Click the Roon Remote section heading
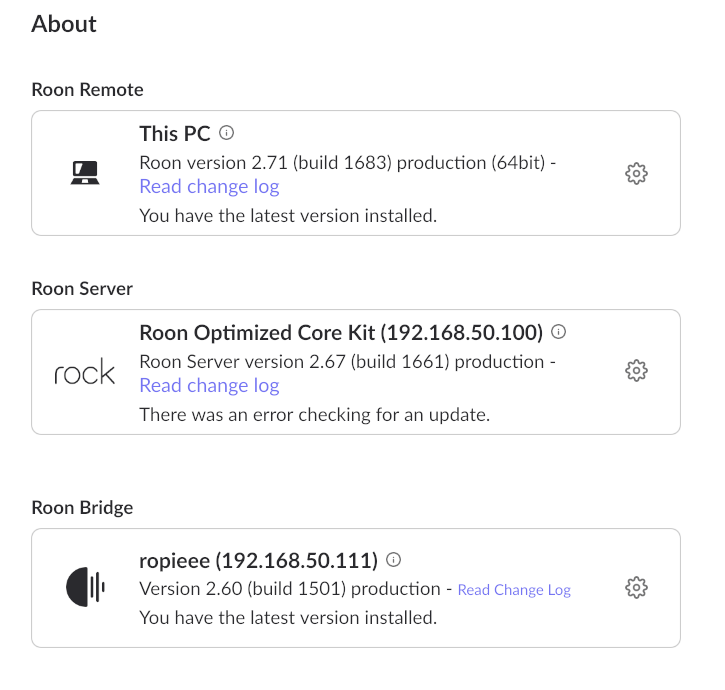The width and height of the screenshot is (725, 690). point(87,90)
